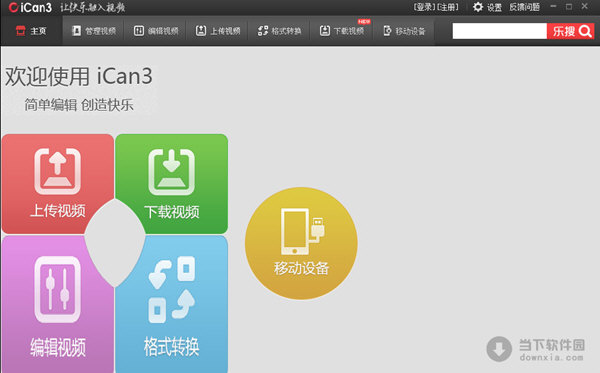Maximize the iCan3 window
This screenshot has width=600, height=373.
click(x=569, y=7)
